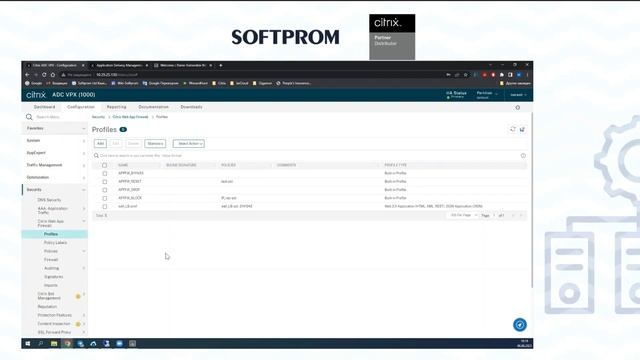
Task: Check the APPFW_BYPASS row checkbox
Action: 104,173
